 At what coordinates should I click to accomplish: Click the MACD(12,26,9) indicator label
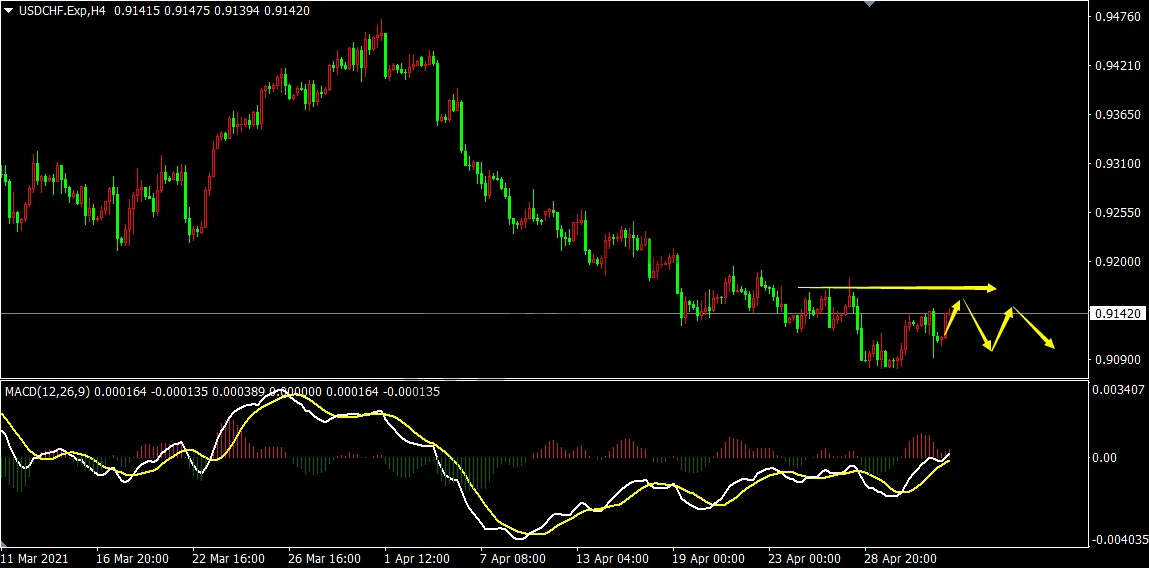pos(48,392)
